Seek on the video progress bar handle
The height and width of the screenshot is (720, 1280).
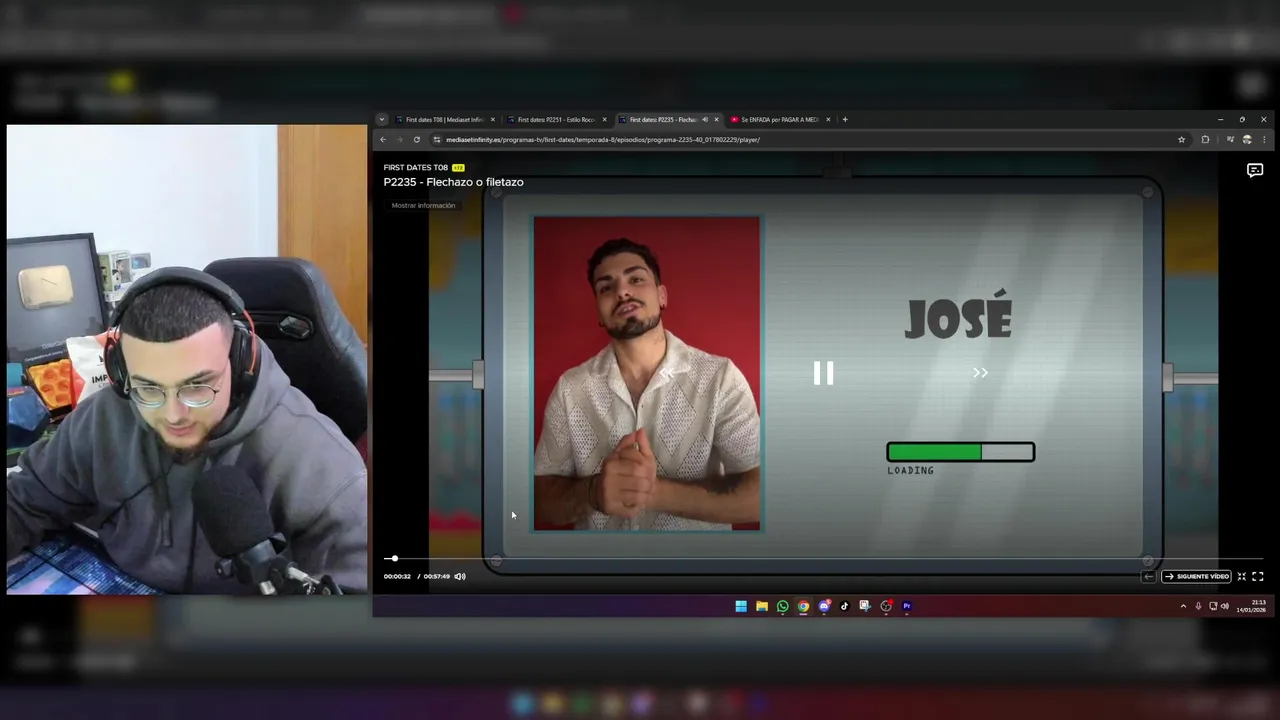[395, 558]
